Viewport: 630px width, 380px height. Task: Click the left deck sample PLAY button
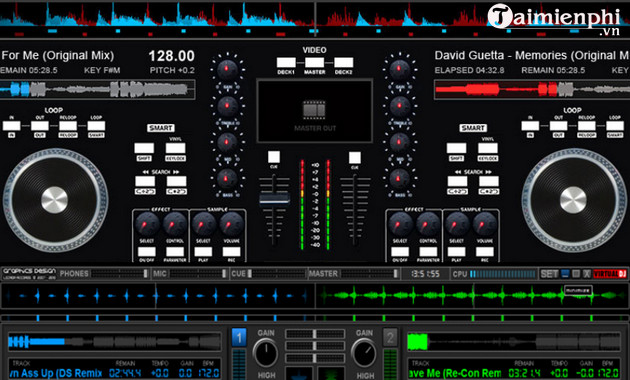(203, 252)
